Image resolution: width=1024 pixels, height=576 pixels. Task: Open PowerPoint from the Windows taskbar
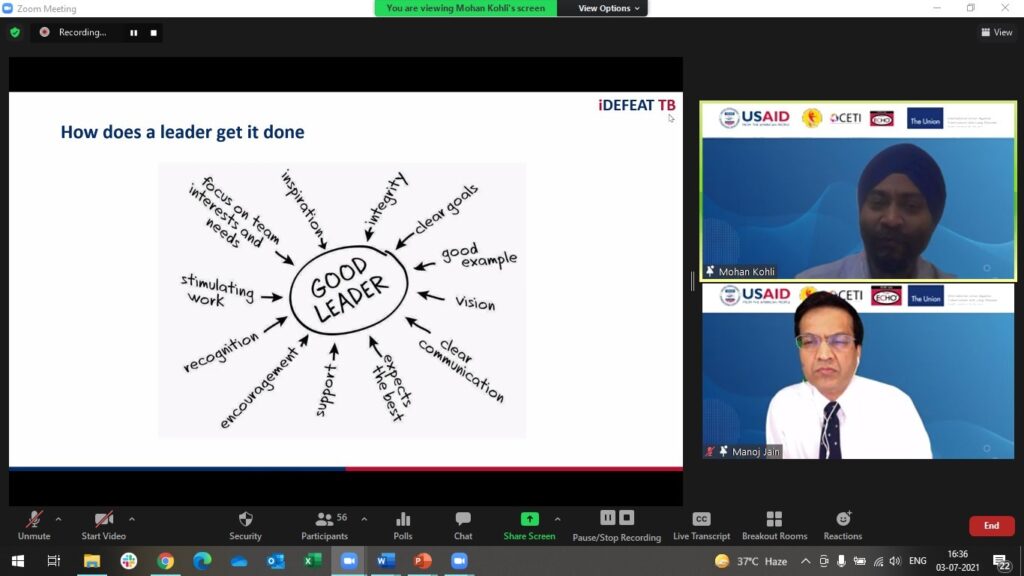pyautogui.click(x=422, y=561)
